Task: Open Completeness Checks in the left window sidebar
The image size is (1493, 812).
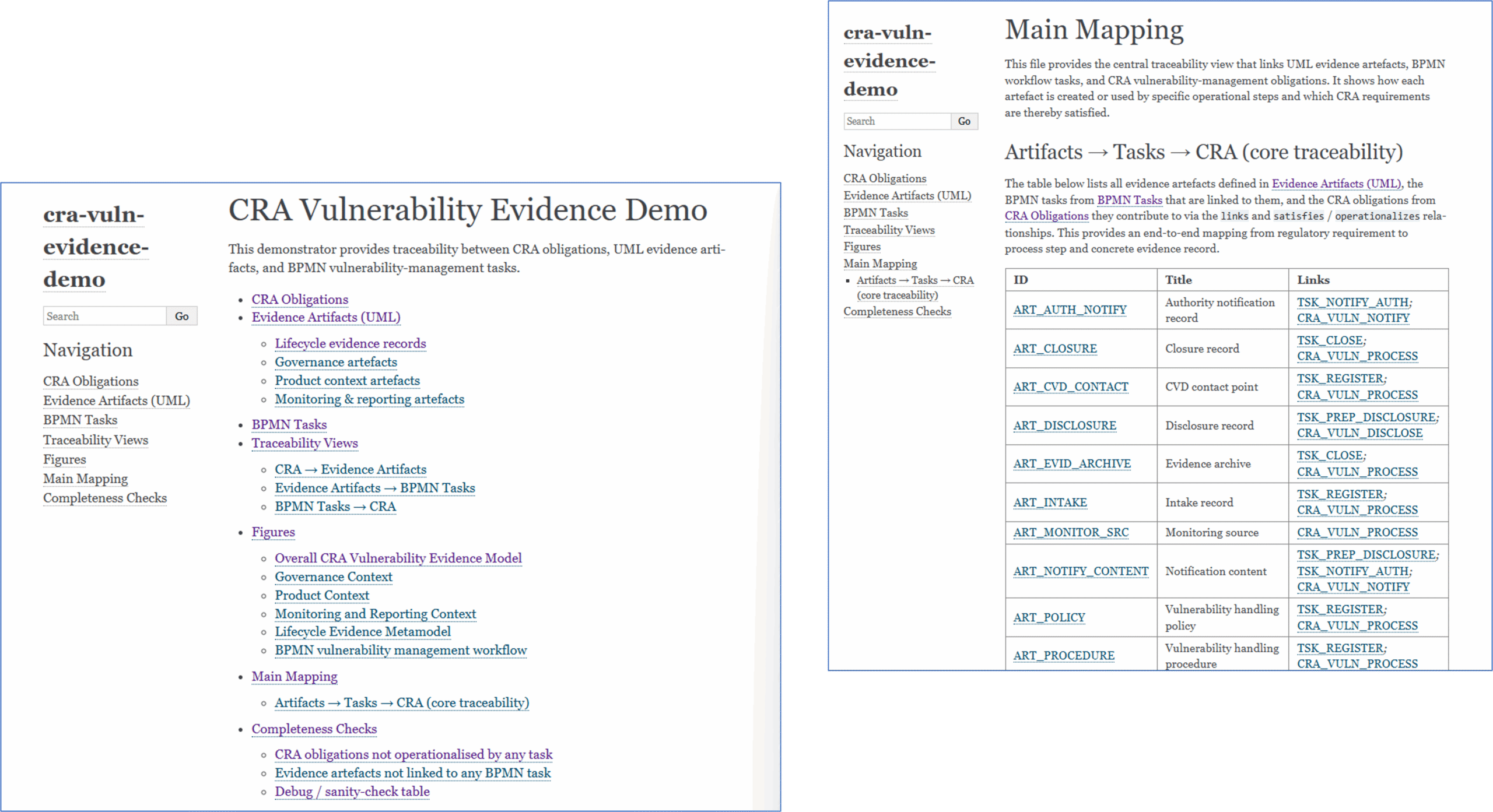Action: pos(105,498)
